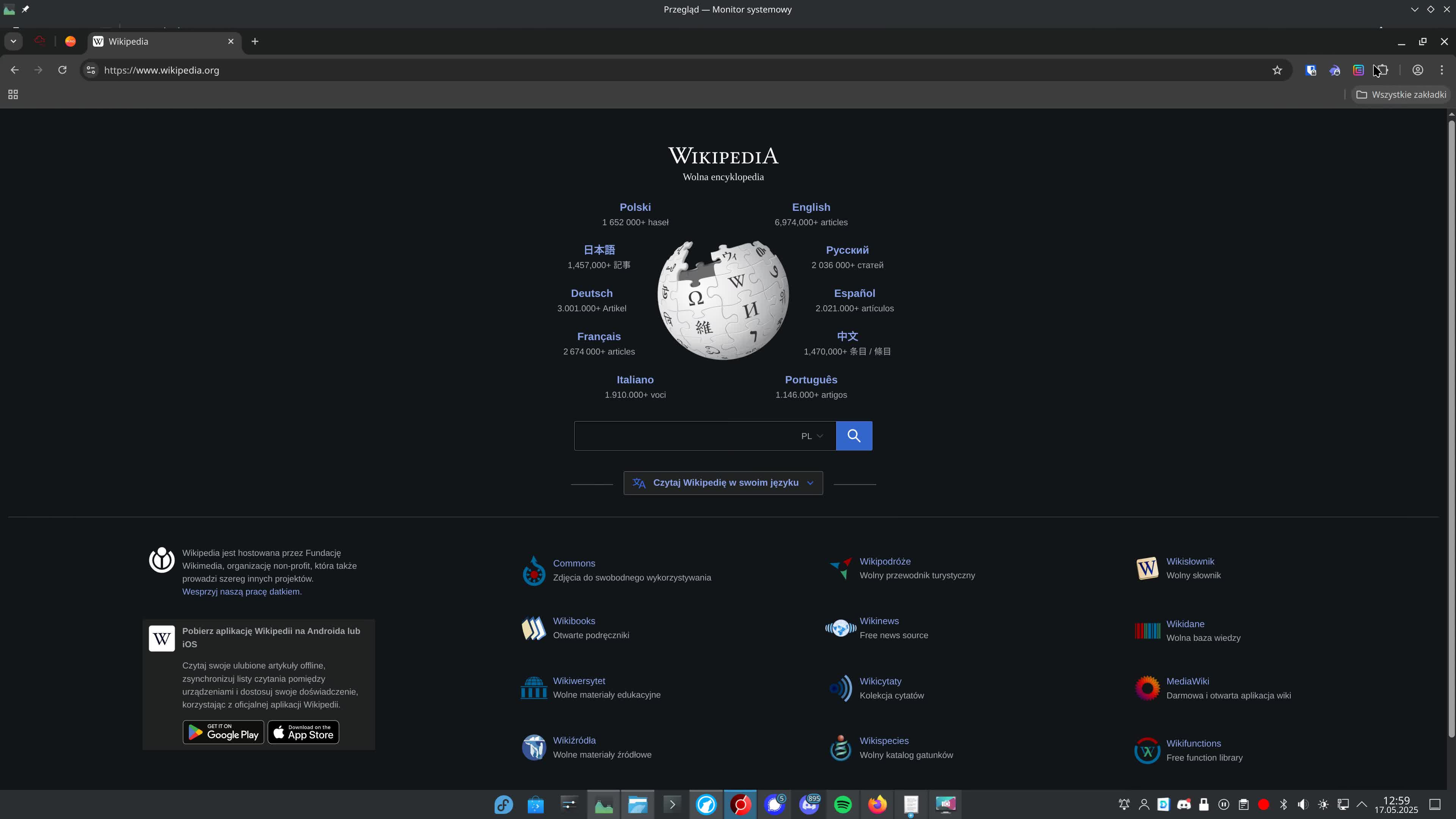Click the Wikimedia Foundation logo icon

pos(162,560)
